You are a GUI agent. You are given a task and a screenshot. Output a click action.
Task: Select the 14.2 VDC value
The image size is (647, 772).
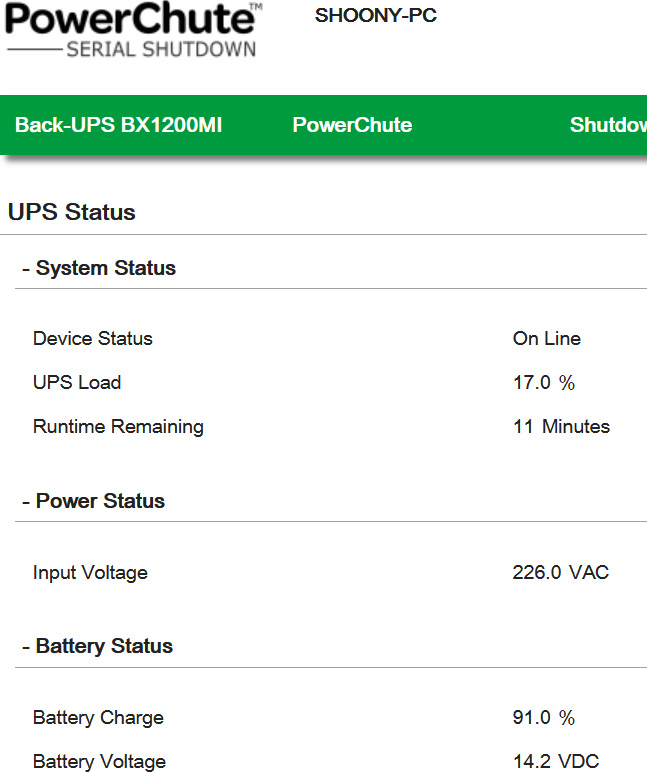pyautogui.click(x=556, y=761)
